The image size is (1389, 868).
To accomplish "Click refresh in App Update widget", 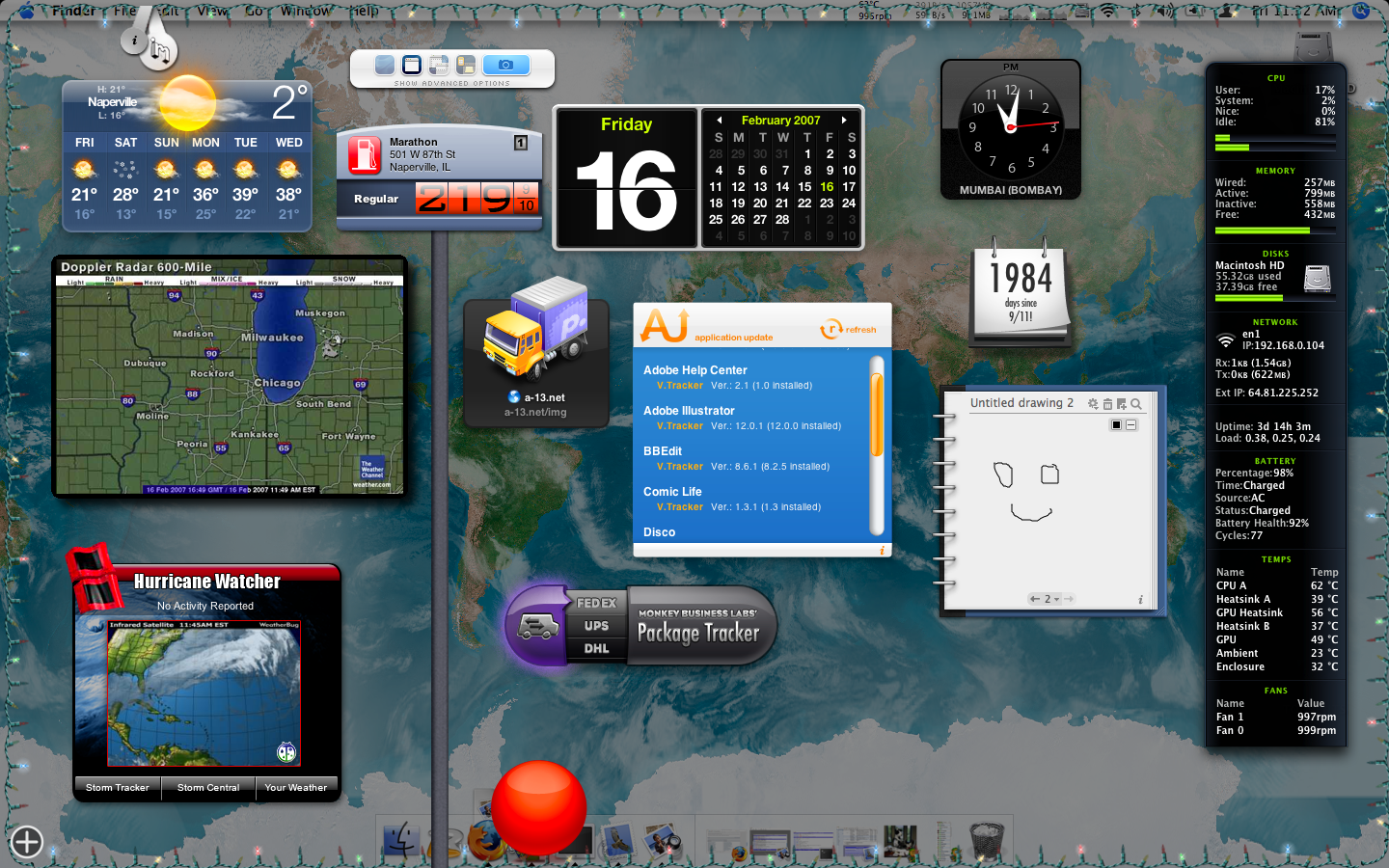I will [849, 330].
